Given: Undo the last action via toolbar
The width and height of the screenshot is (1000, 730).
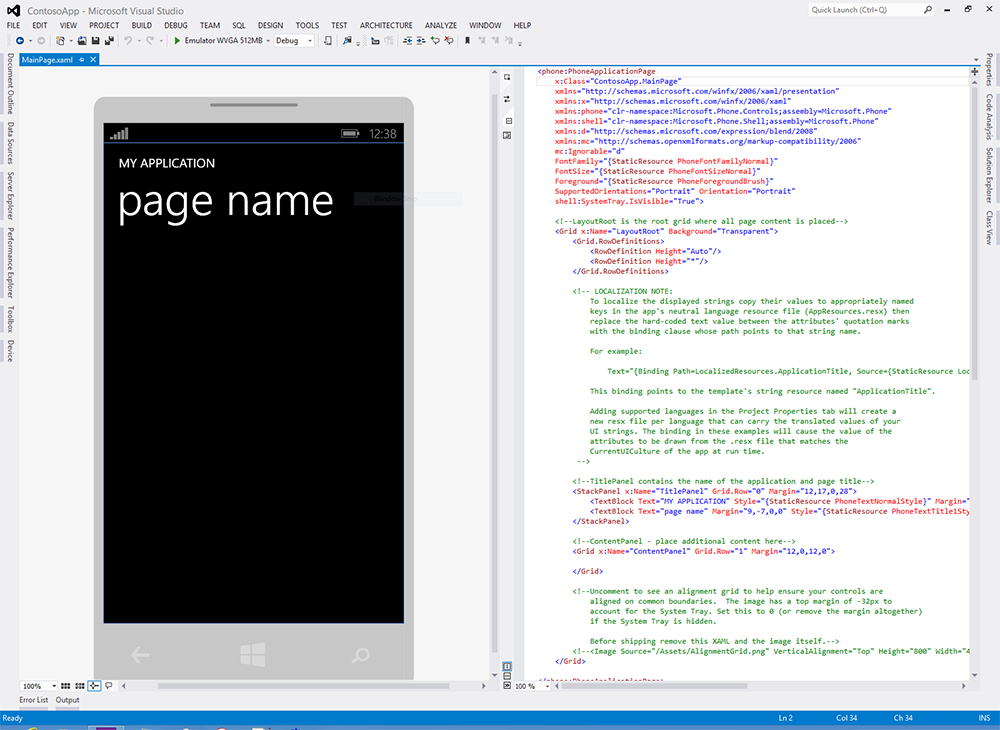Looking at the screenshot, I should [128, 41].
